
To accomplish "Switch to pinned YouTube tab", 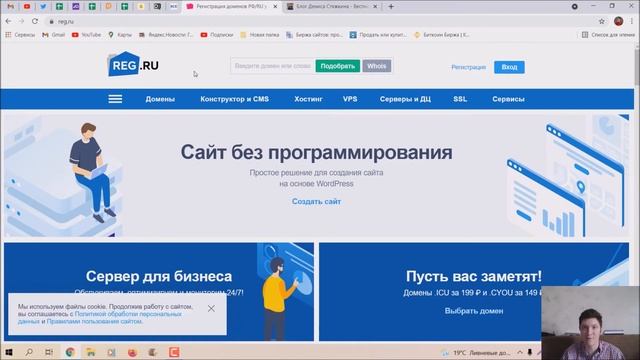I will pos(27,7).
